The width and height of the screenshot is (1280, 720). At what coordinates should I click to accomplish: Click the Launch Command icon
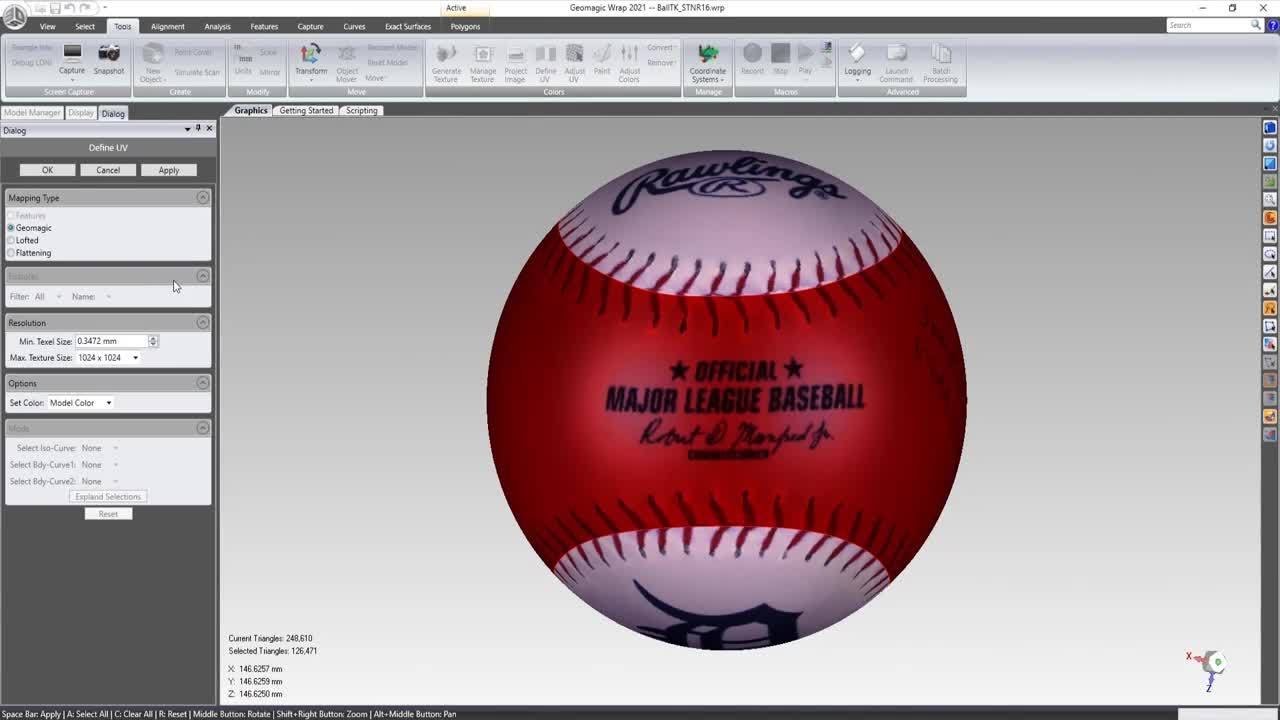(896, 62)
